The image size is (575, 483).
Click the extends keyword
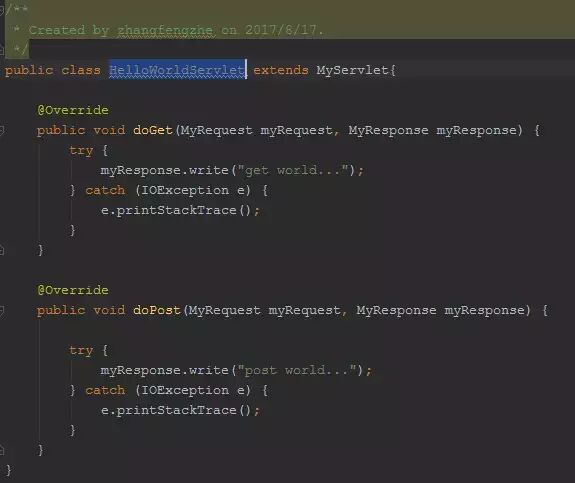tap(281, 70)
